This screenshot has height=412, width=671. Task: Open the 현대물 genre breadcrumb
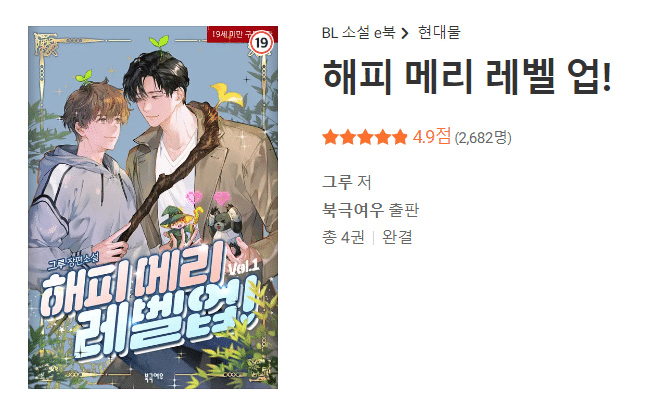click(x=439, y=33)
